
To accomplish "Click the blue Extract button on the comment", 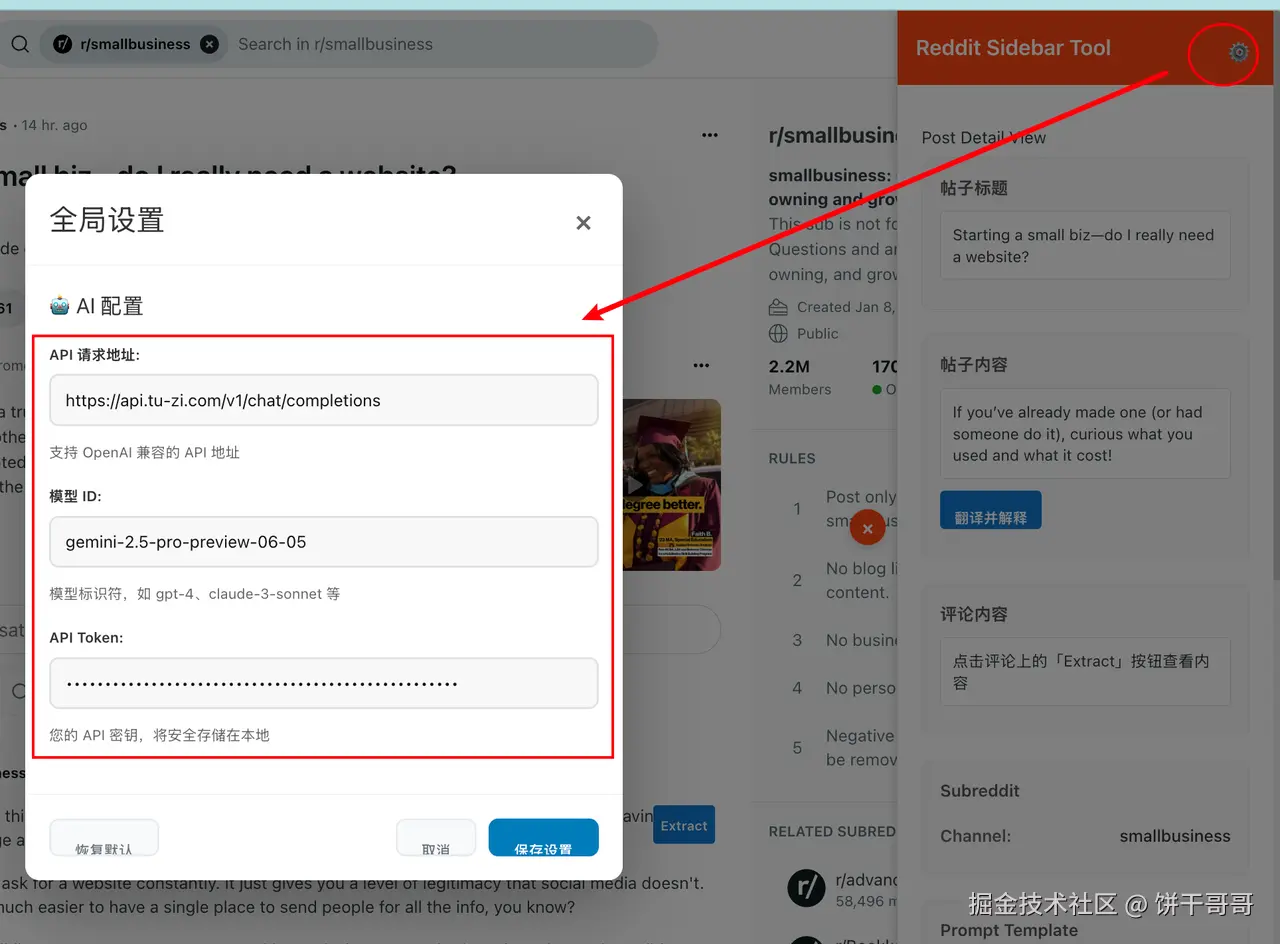I will [684, 825].
